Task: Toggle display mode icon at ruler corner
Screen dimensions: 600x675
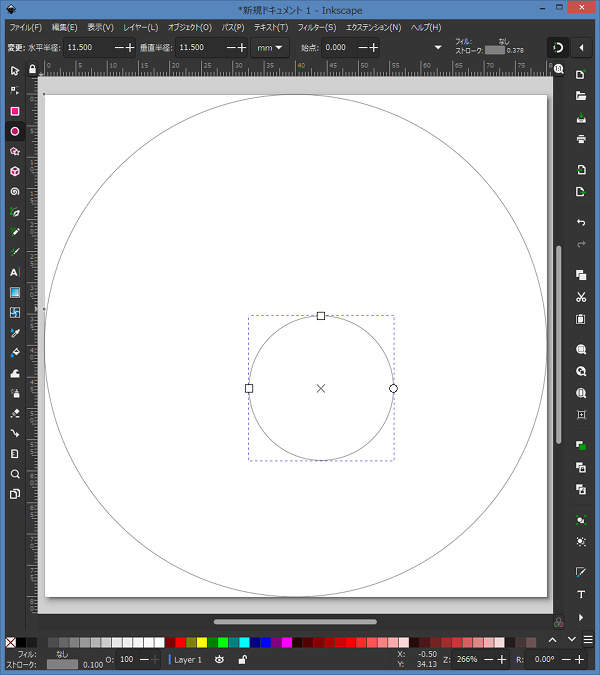Action: pyautogui.click(x=558, y=69)
